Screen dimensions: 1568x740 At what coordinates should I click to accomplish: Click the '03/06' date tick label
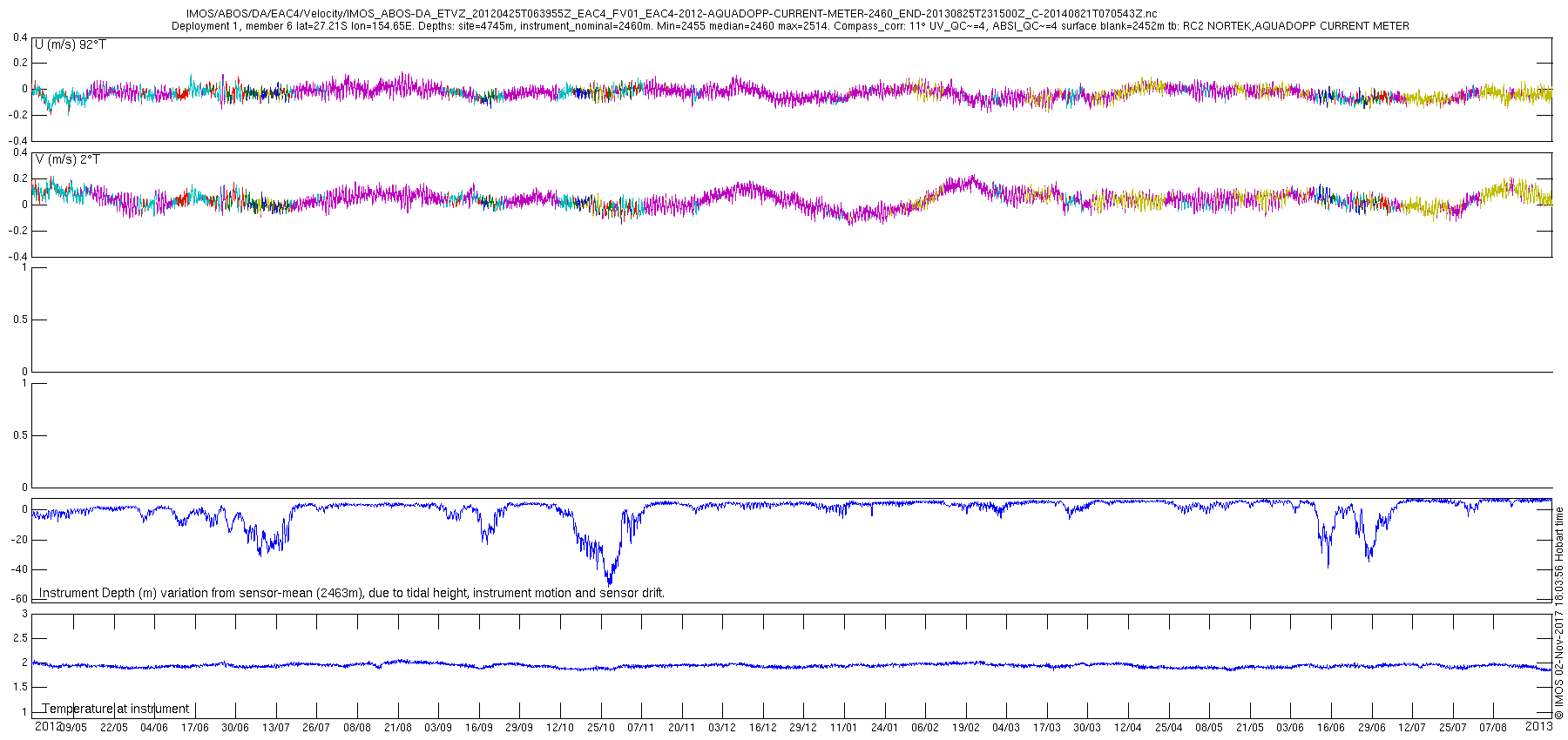click(x=1290, y=728)
